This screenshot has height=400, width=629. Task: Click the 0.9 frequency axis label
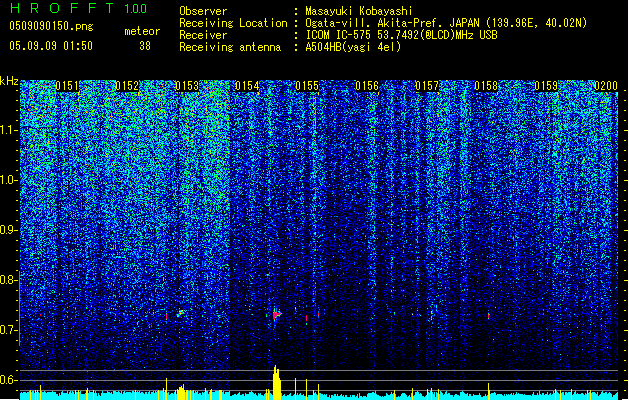pos(9,230)
